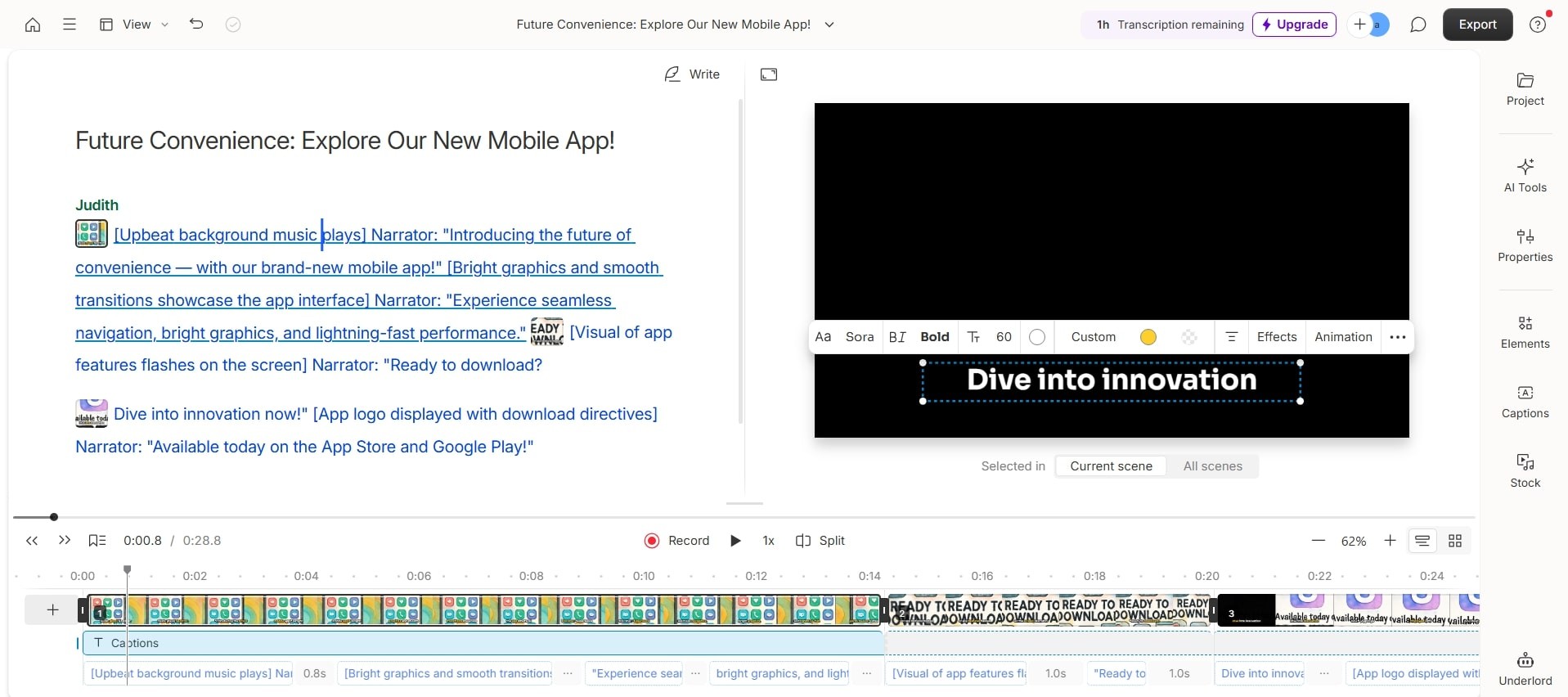Zoom out the timeline with minus
The height and width of the screenshot is (697, 1568).
(x=1318, y=541)
